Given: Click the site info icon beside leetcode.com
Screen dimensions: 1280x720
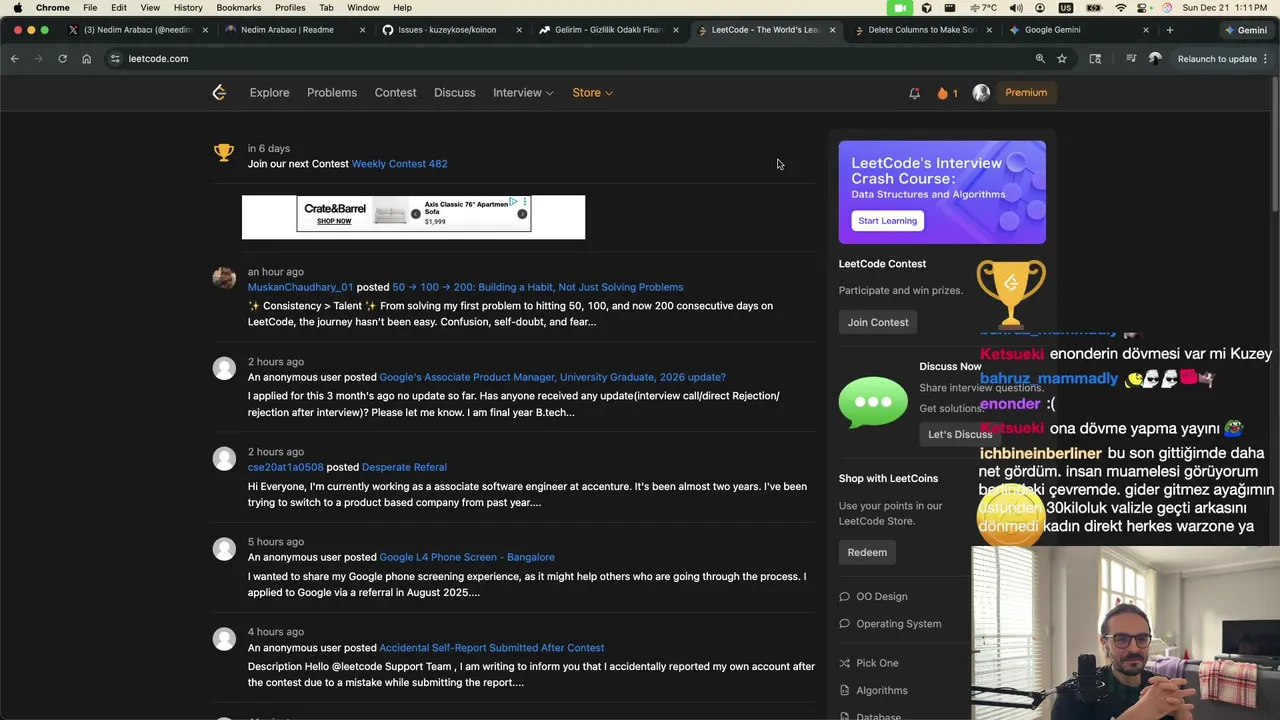Looking at the screenshot, I should pyautogui.click(x=115, y=59).
